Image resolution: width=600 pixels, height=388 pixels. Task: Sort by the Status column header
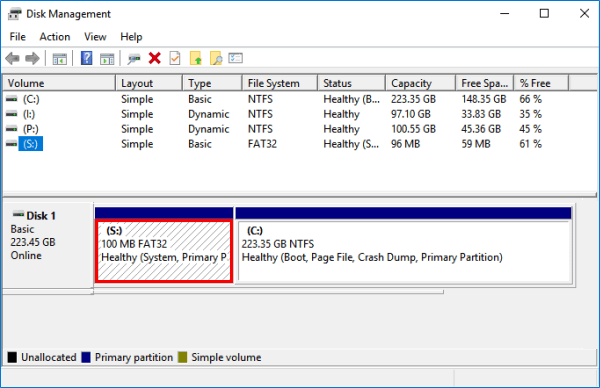pyautogui.click(x=351, y=83)
